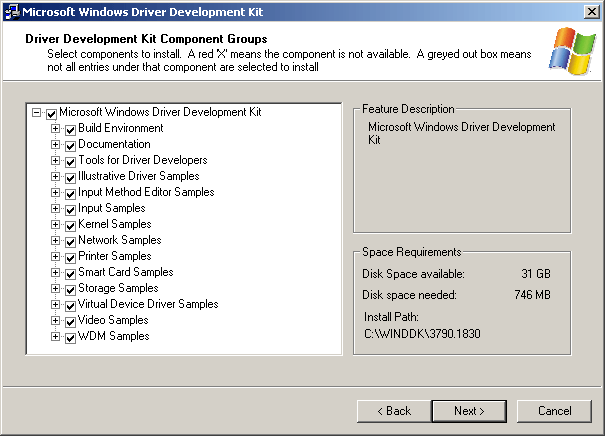Uncheck the Build Environment checkbox
The height and width of the screenshot is (436, 605).
(70, 130)
